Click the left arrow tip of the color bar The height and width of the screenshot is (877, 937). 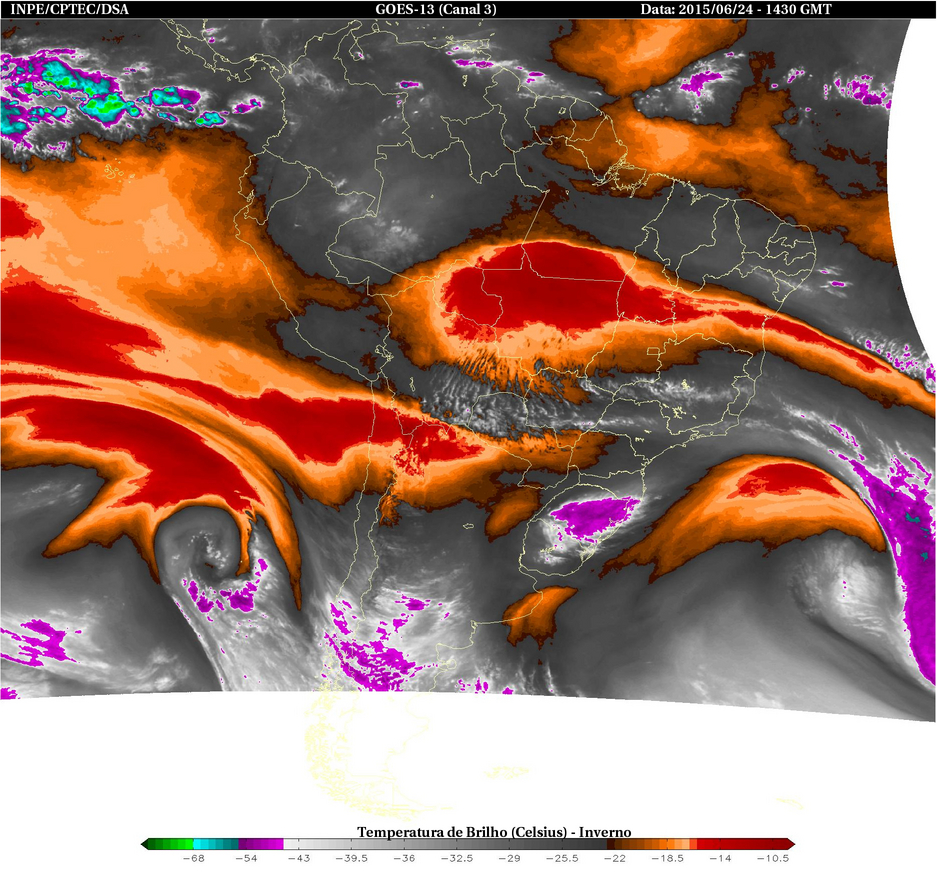pyautogui.click(x=144, y=844)
